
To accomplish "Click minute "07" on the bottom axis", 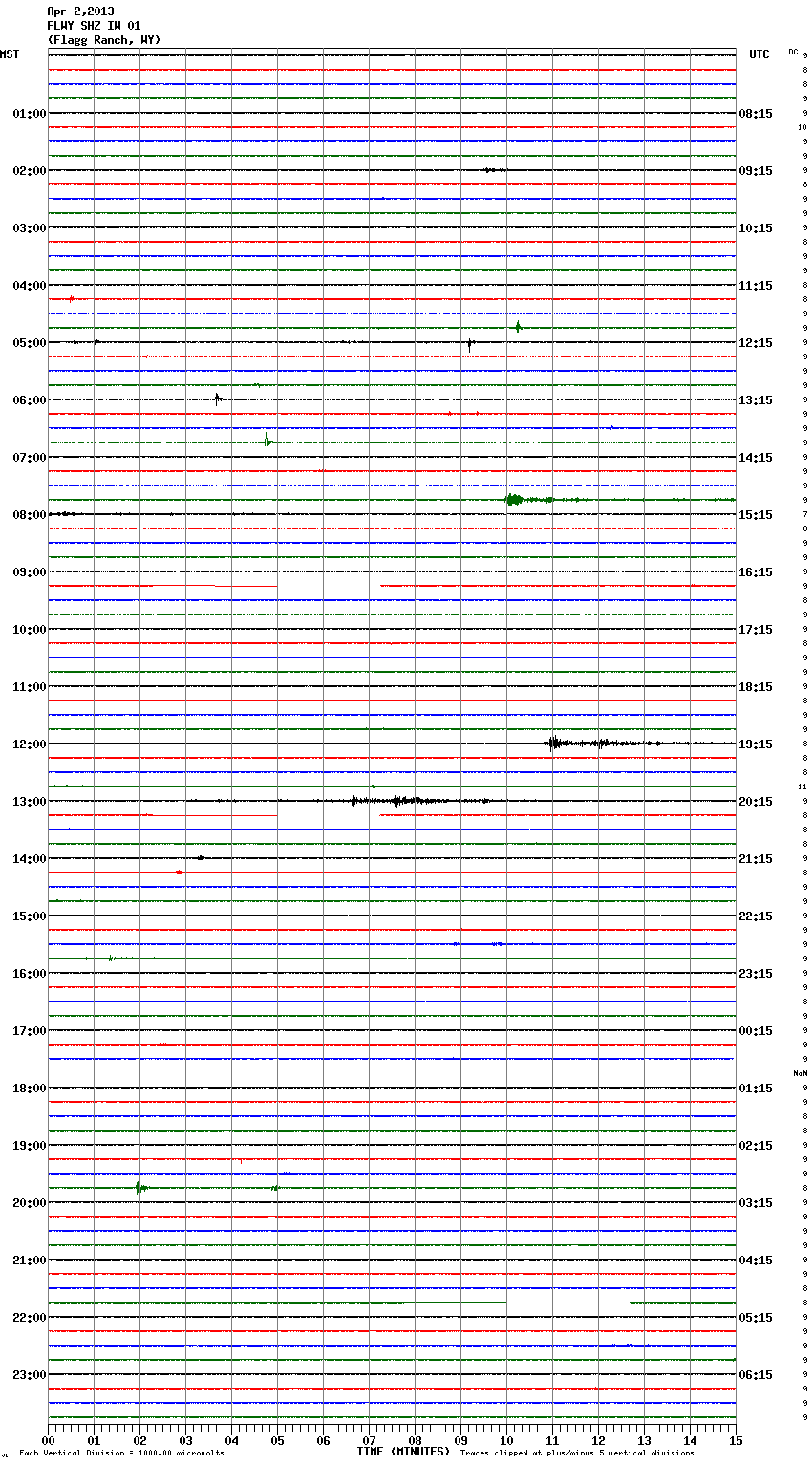I will click(x=369, y=1440).
